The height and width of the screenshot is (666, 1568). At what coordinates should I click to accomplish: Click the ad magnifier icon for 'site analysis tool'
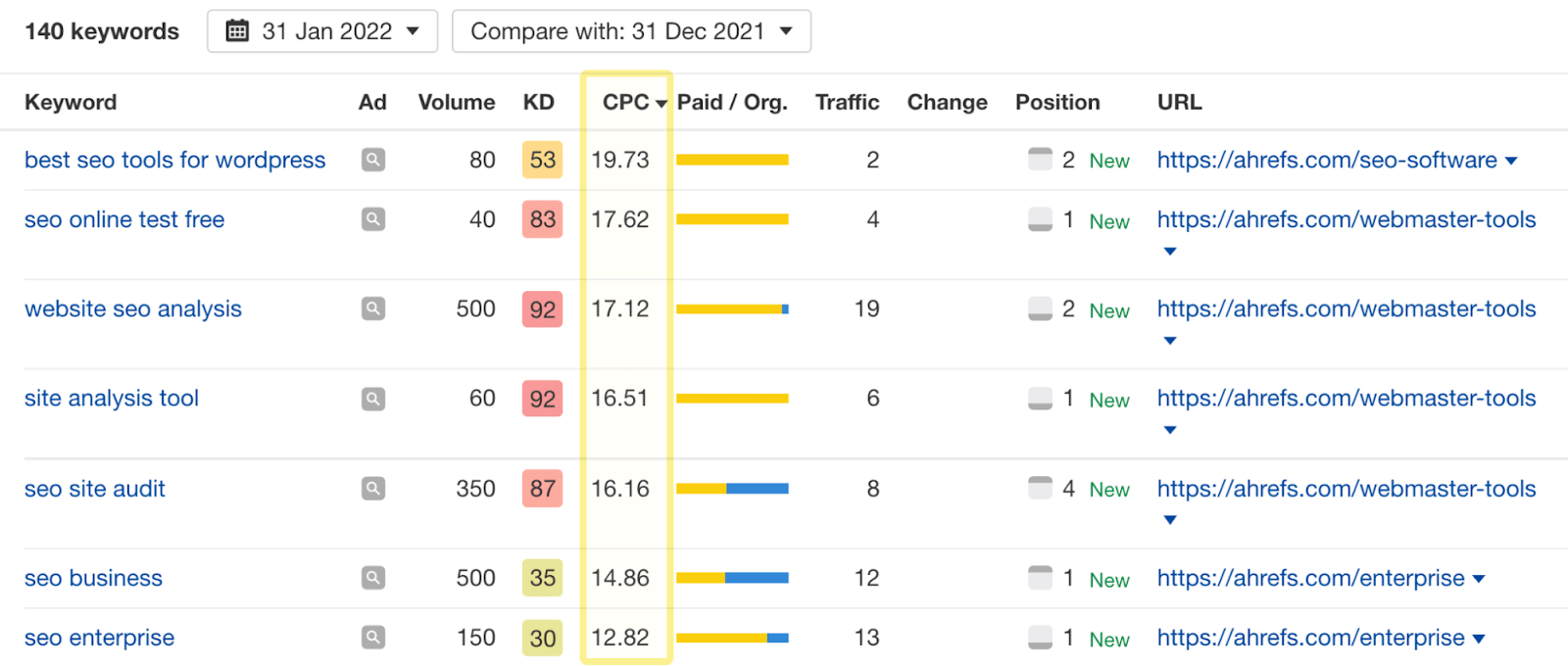coord(372,399)
